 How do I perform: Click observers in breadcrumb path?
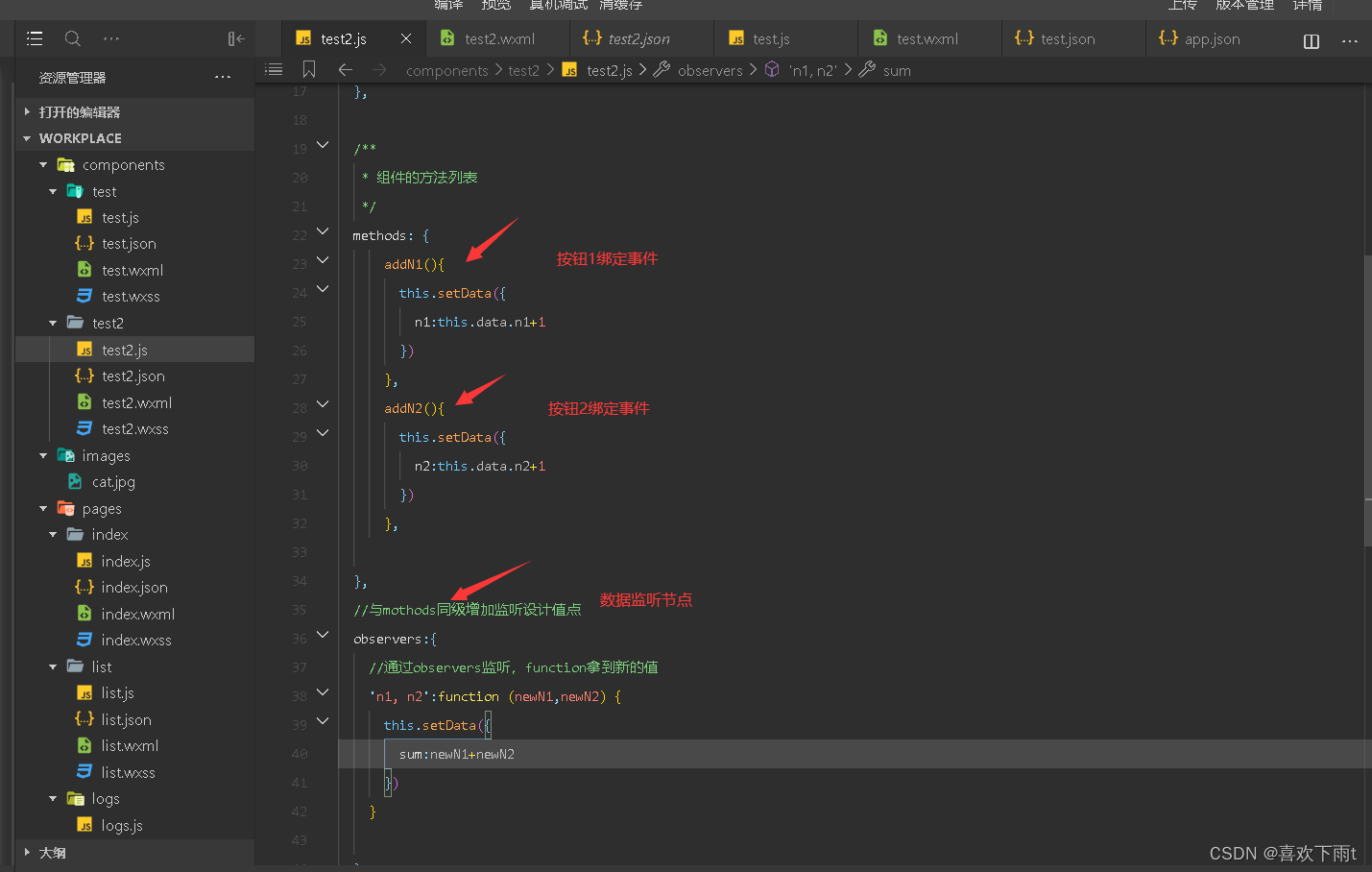click(x=710, y=70)
